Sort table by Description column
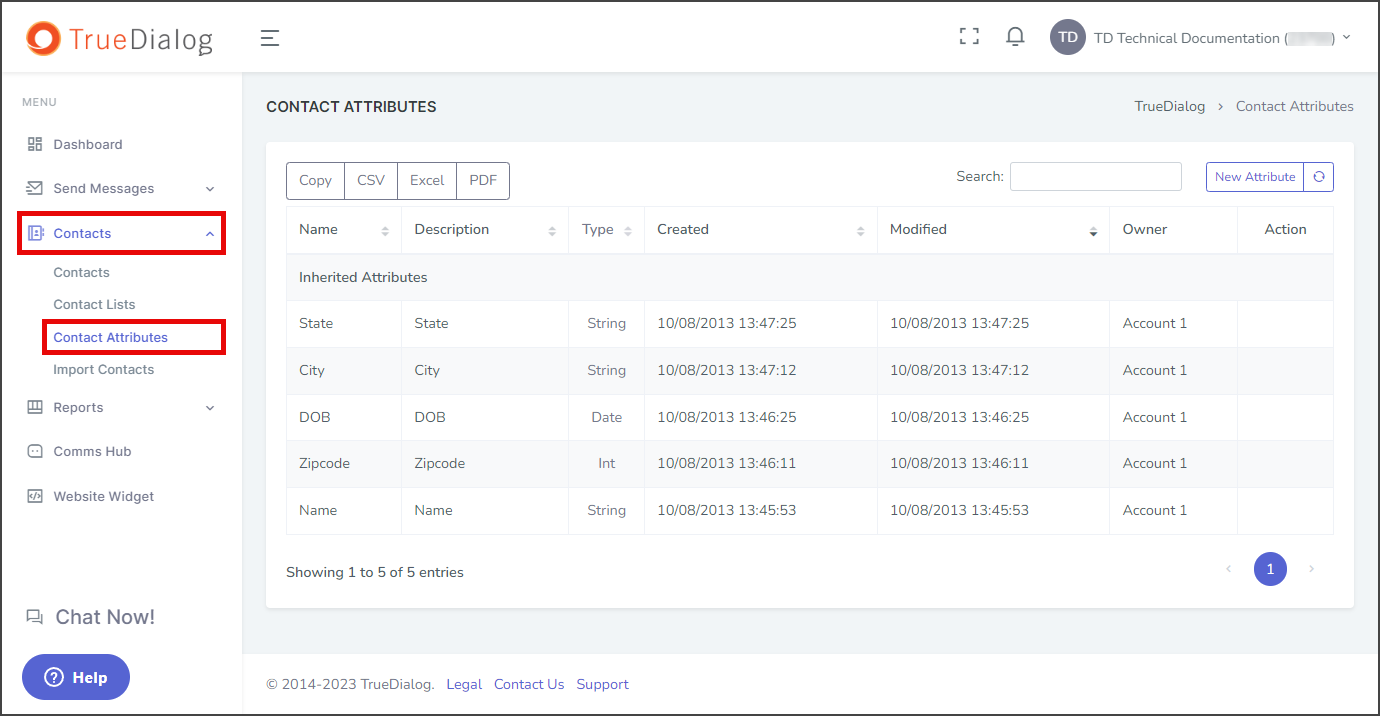 [485, 230]
